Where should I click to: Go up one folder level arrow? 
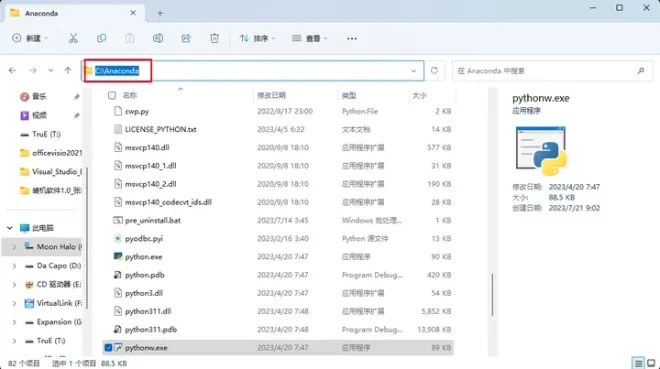tap(68, 70)
